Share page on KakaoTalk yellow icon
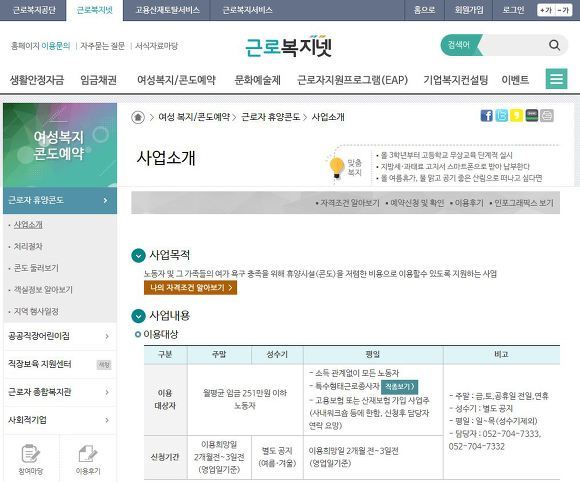This screenshot has width=580, height=482. point(516,116)
